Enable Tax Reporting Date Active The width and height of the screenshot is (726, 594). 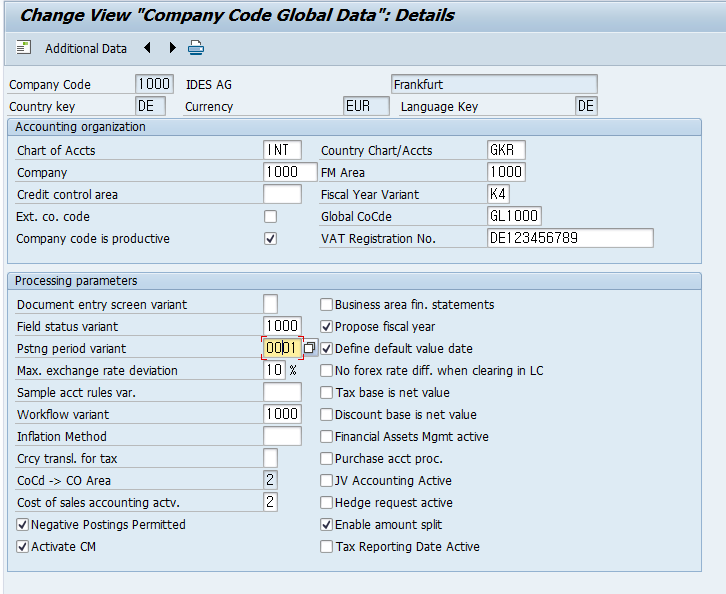[x=326, y=547]
